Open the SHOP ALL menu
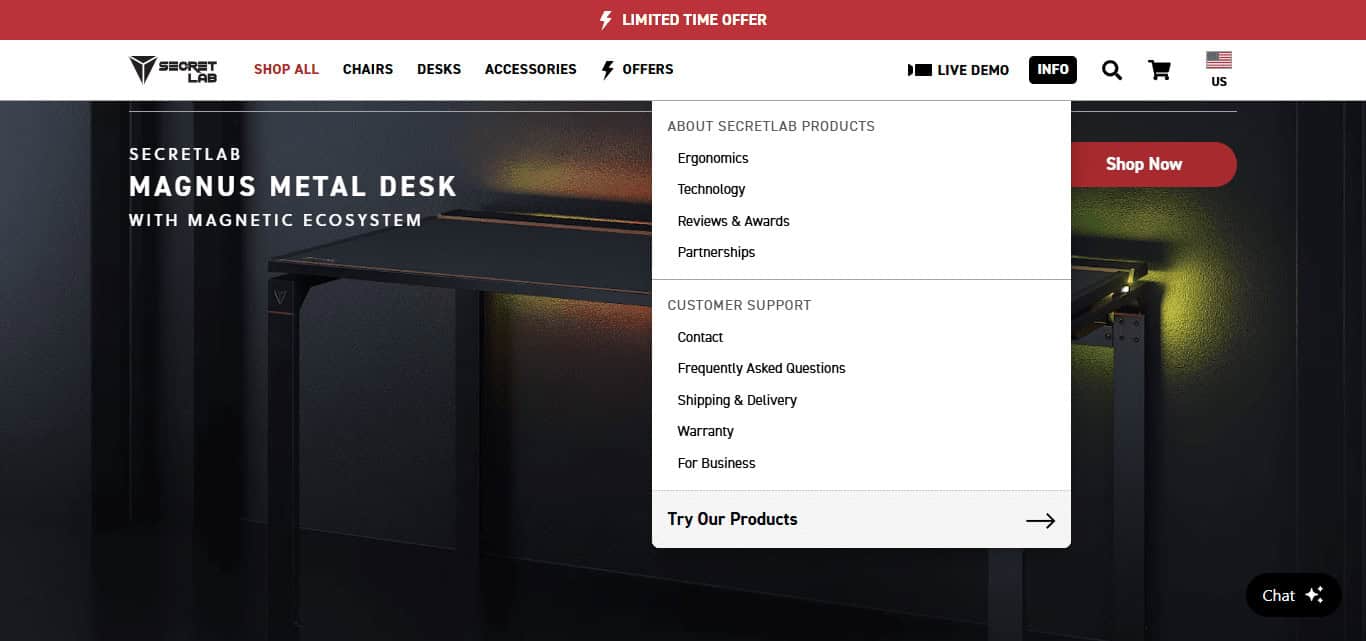 [x=286, y=69]
